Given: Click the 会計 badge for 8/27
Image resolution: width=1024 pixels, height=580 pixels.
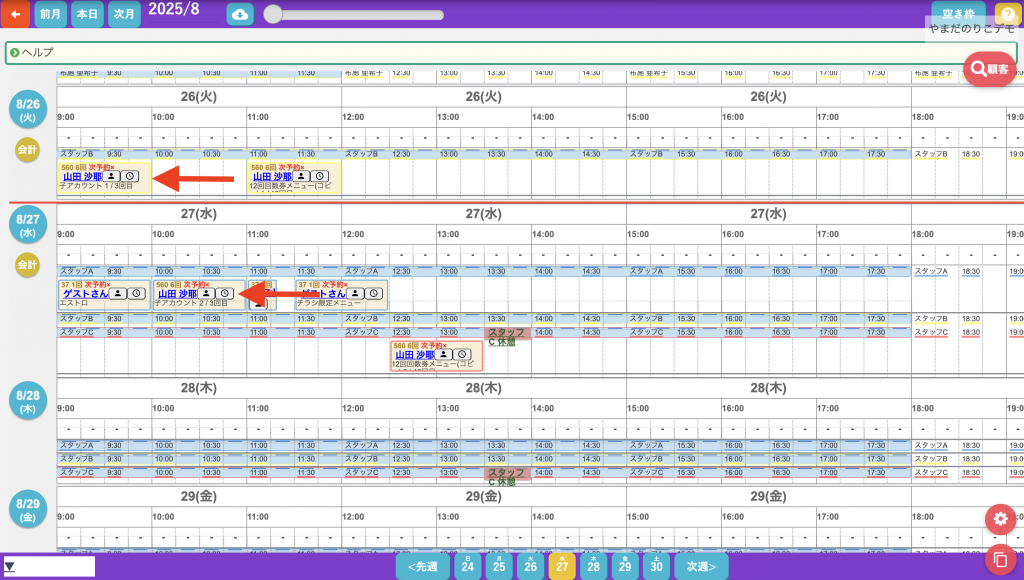Looking at the screenshot, I should click(27, 265).
